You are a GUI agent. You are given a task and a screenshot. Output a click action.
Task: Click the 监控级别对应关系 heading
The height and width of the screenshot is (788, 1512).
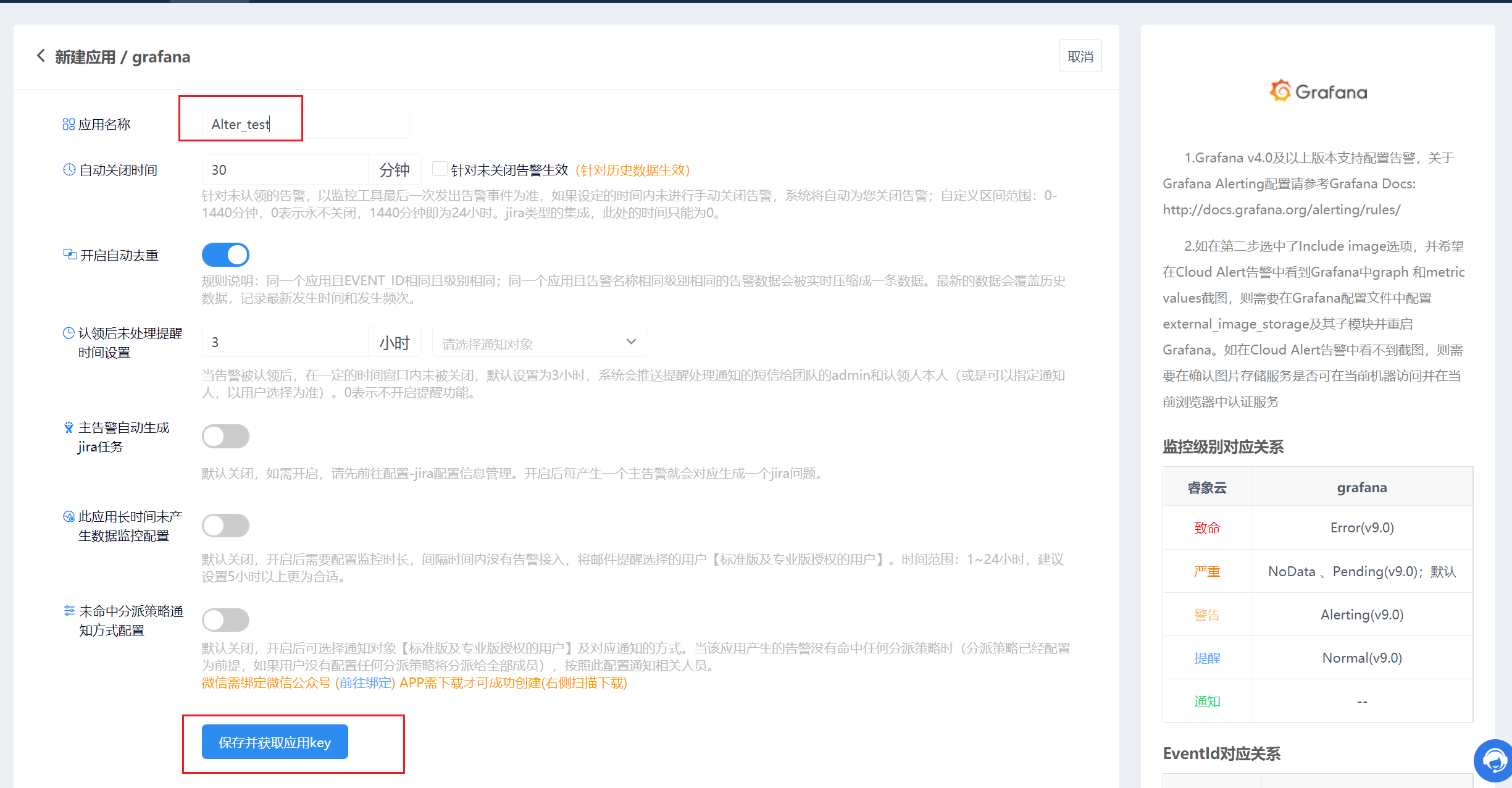(x=1223, y=446)
